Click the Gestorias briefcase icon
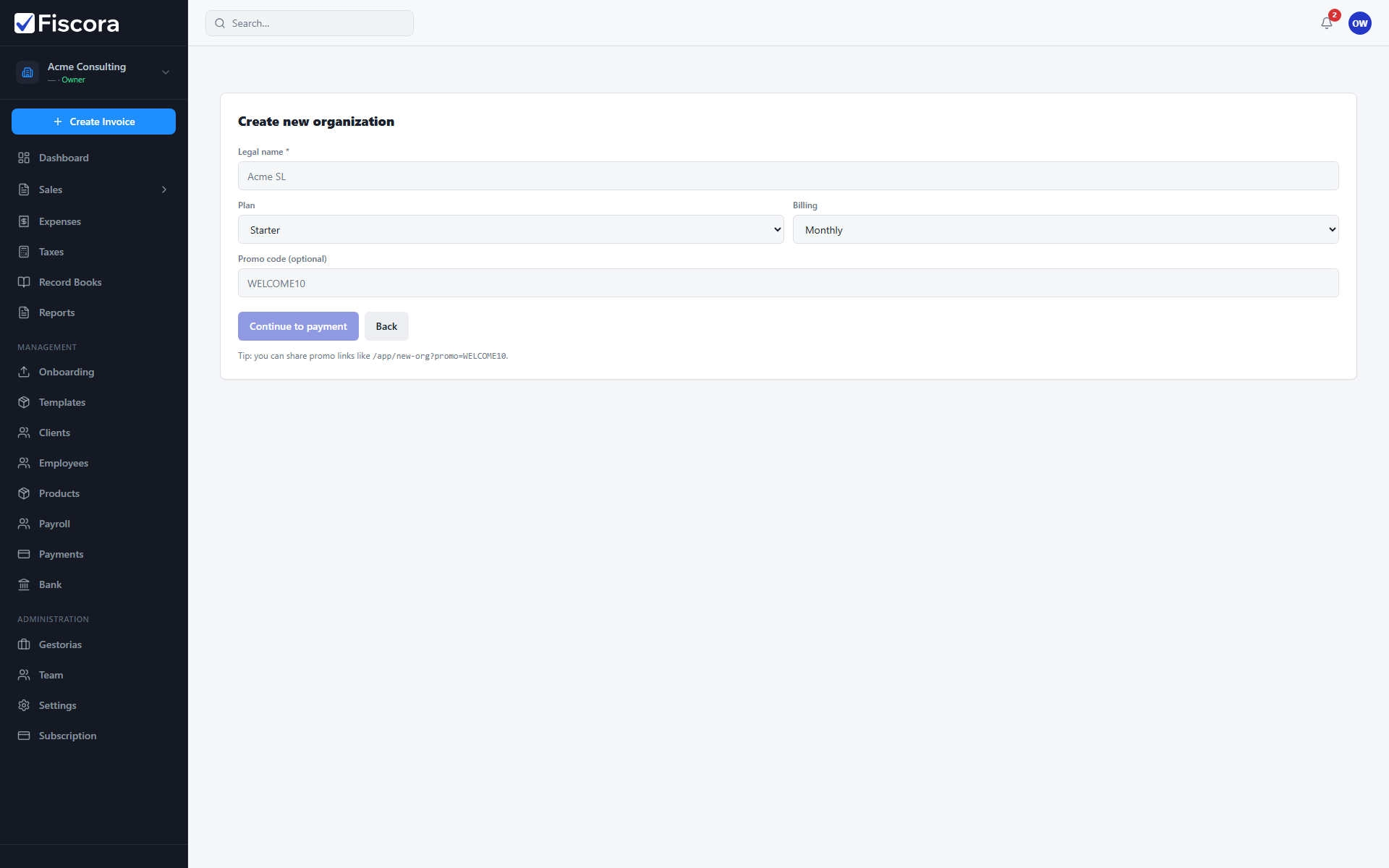This screenshot has height=868, width=1389. (x=24, y=644)
